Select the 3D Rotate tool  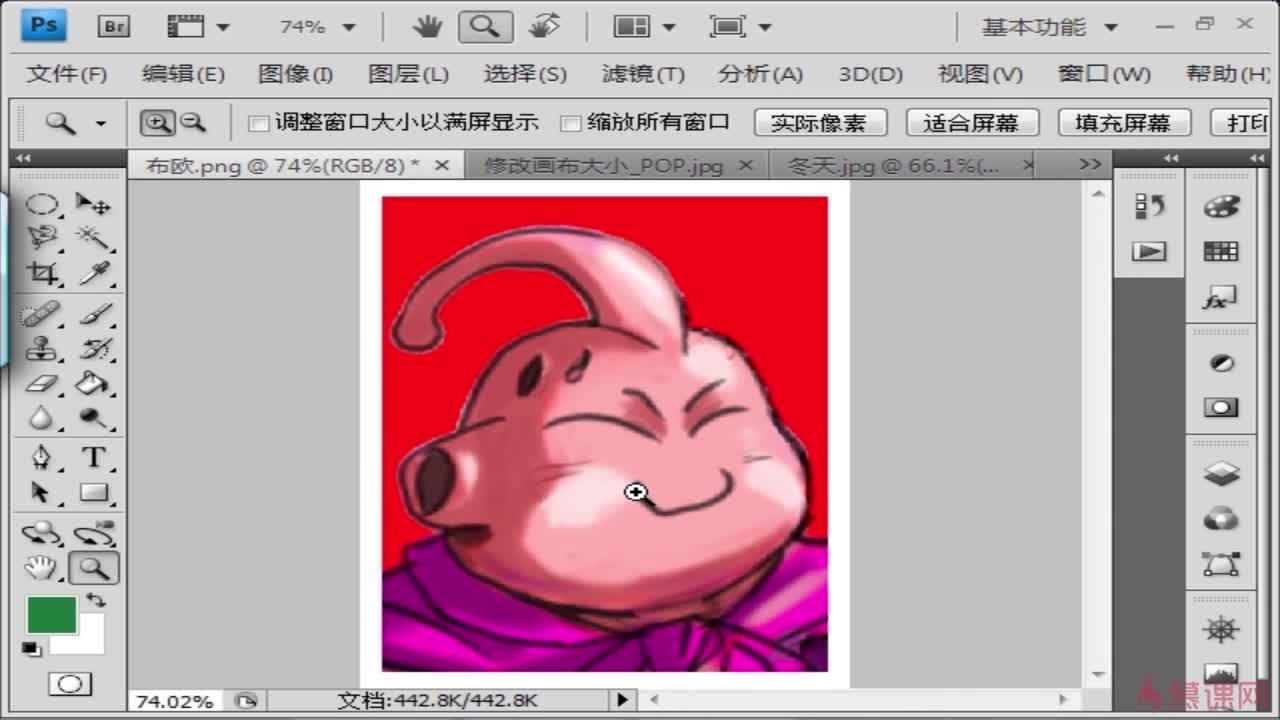[41, 533]
